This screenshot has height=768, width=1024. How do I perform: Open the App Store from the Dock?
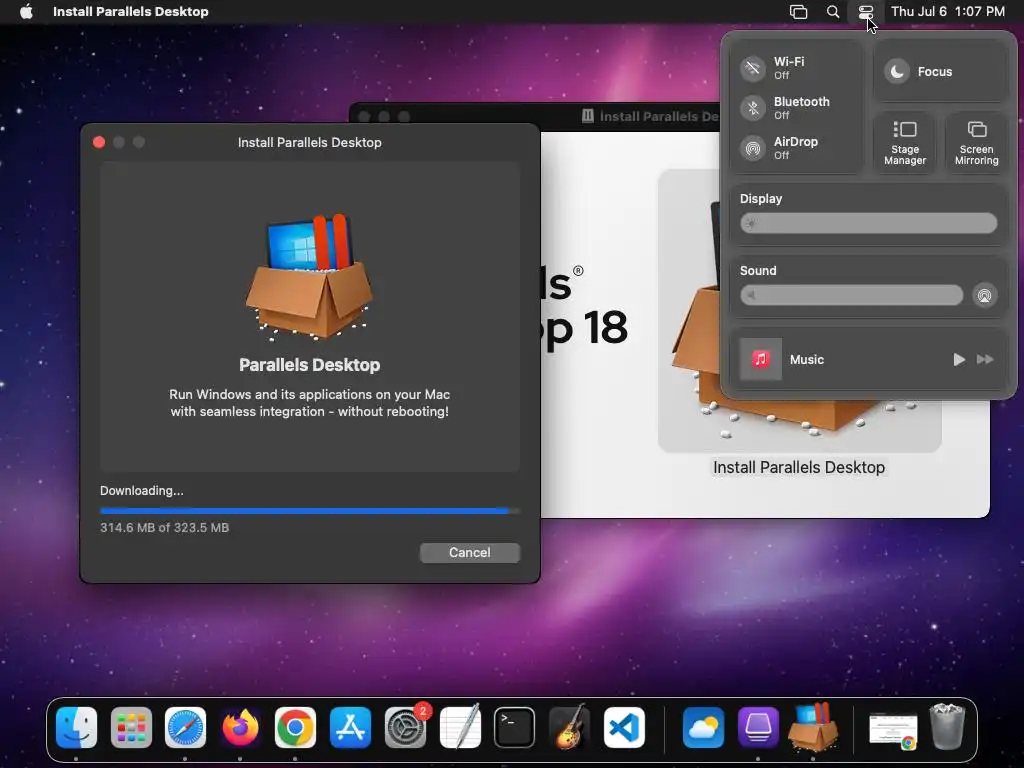pyautogui.click(x=350, y=728)
